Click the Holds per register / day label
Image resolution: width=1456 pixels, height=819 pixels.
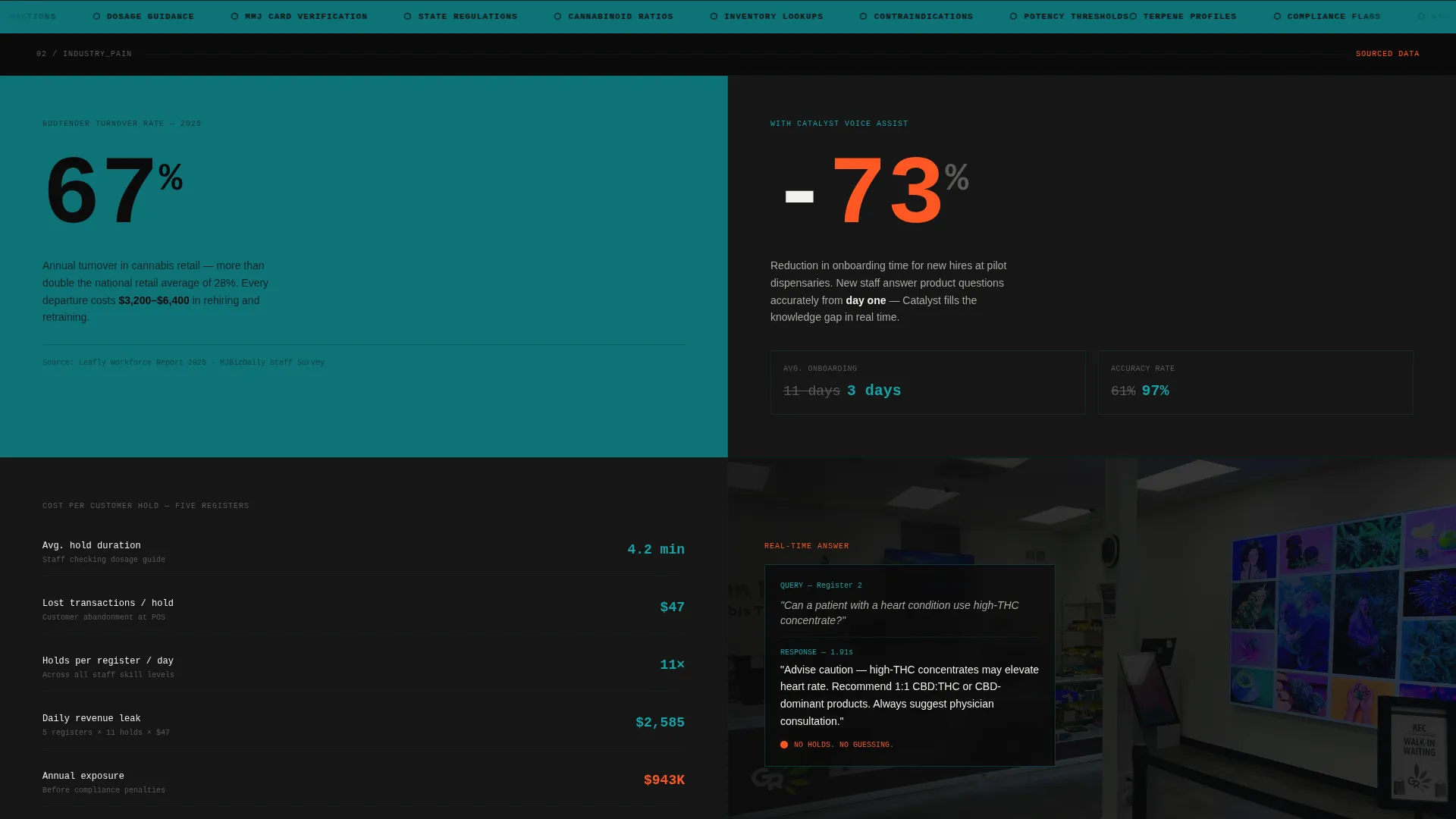click(x=108, y=661)
